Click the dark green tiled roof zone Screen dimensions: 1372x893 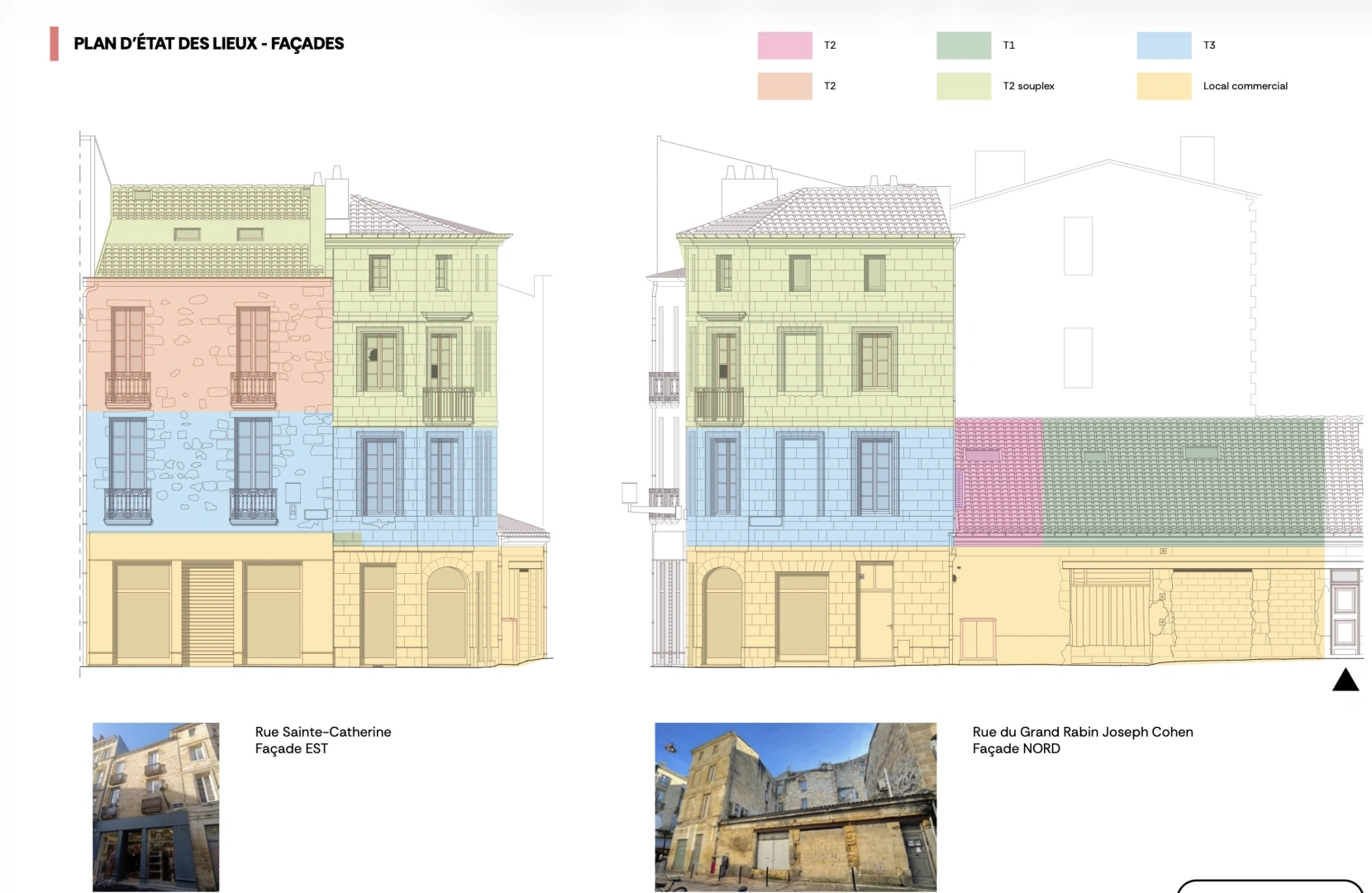[x=1184, y=481]
